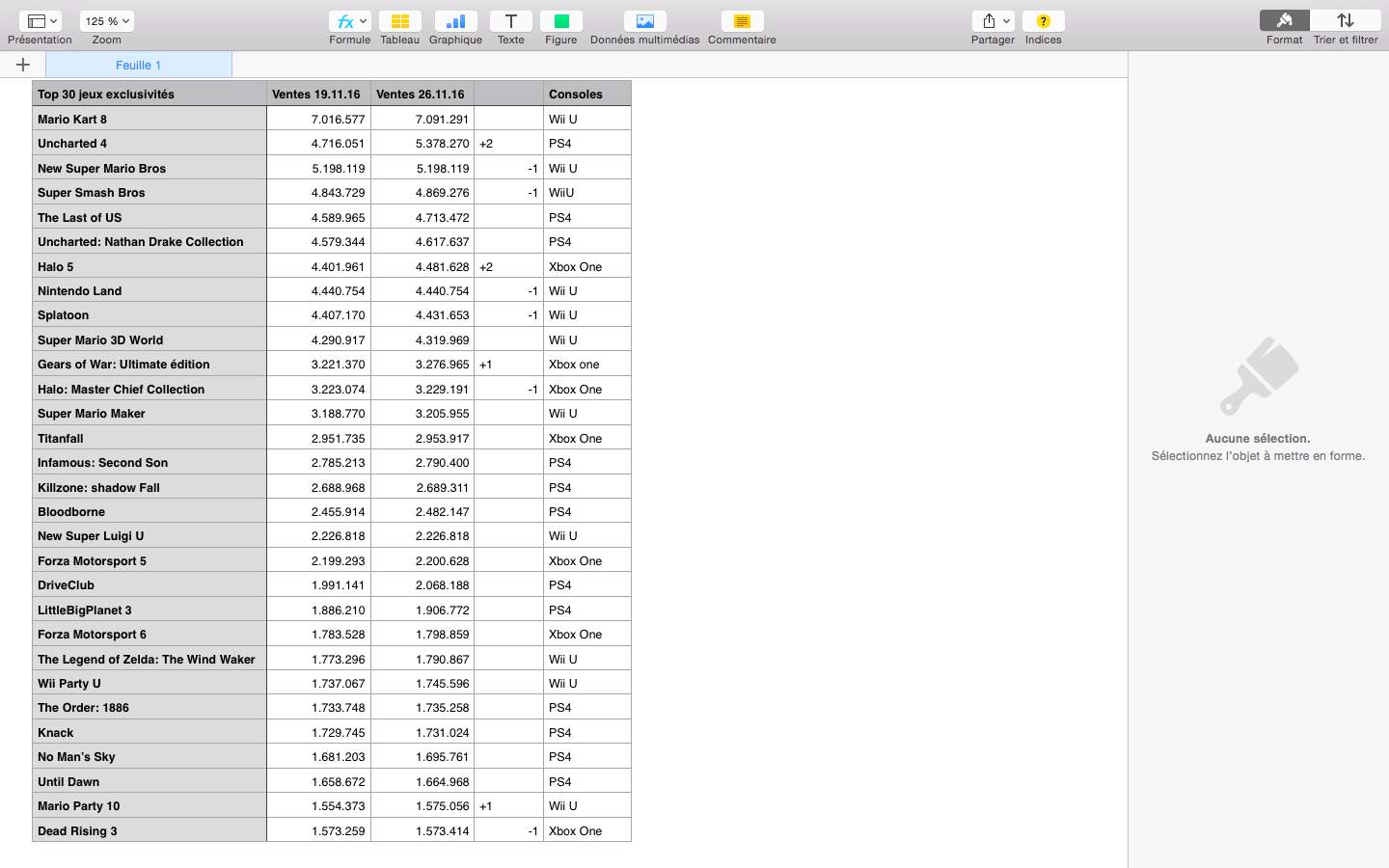Click the Xbox one cell for Gears of War

[x=587, y=364]
